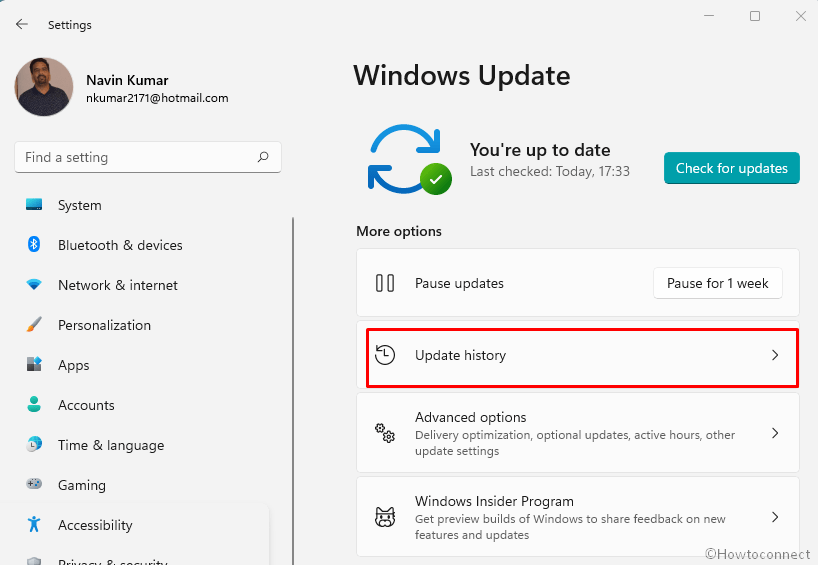Click the Accessibility figure icon
818x565 pixels.
click(x=34, y=524)
